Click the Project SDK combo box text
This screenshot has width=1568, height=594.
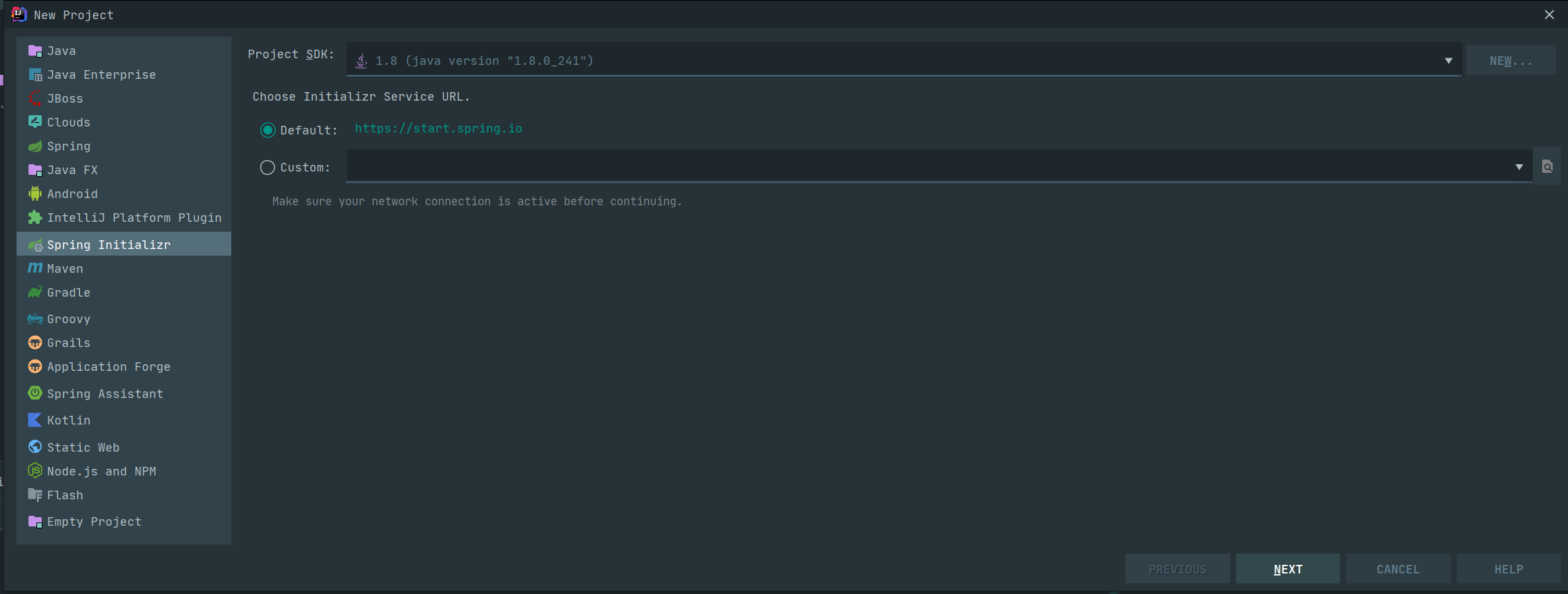[484, 61]
